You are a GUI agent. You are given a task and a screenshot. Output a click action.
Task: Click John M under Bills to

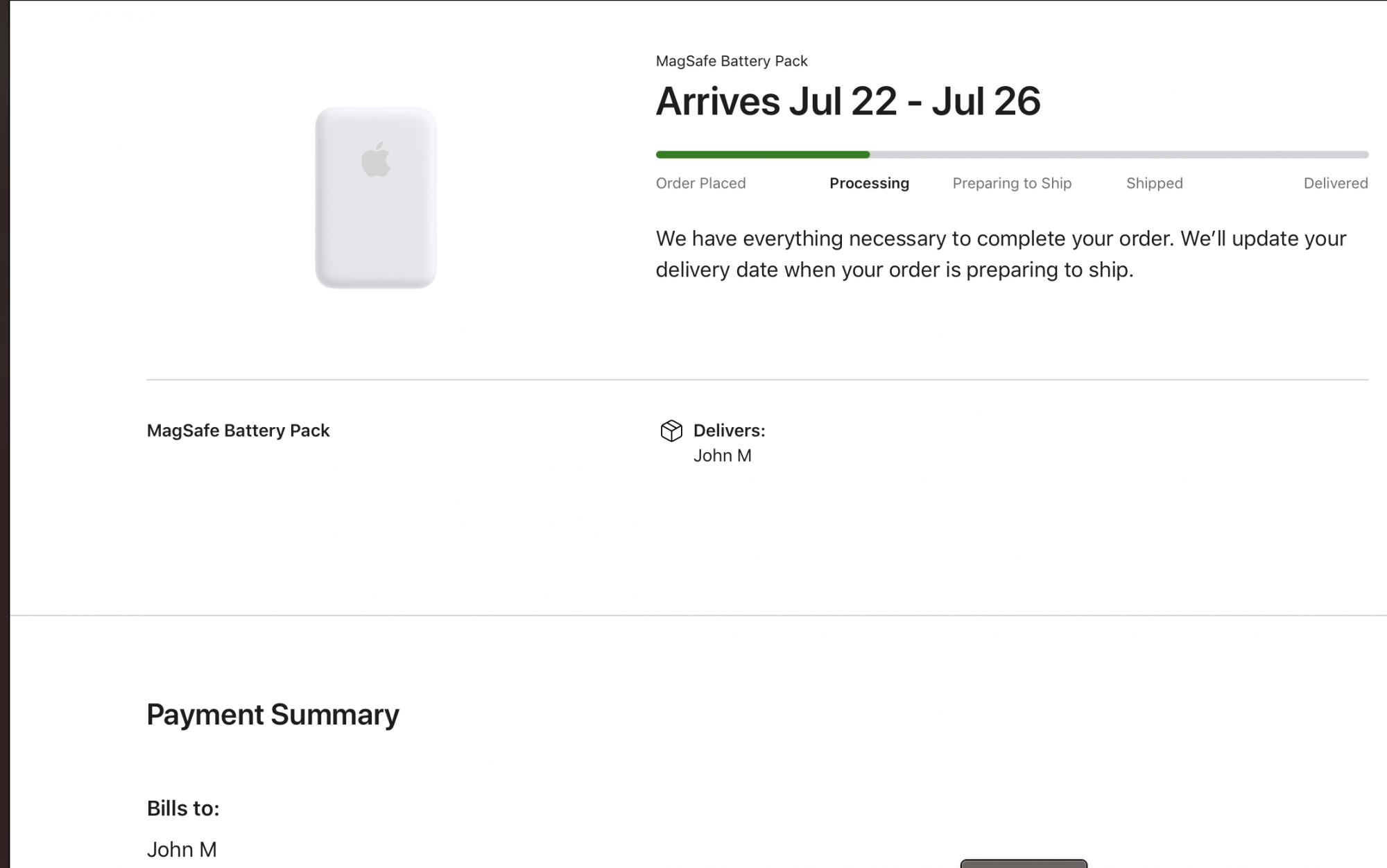tap(182, 849)
